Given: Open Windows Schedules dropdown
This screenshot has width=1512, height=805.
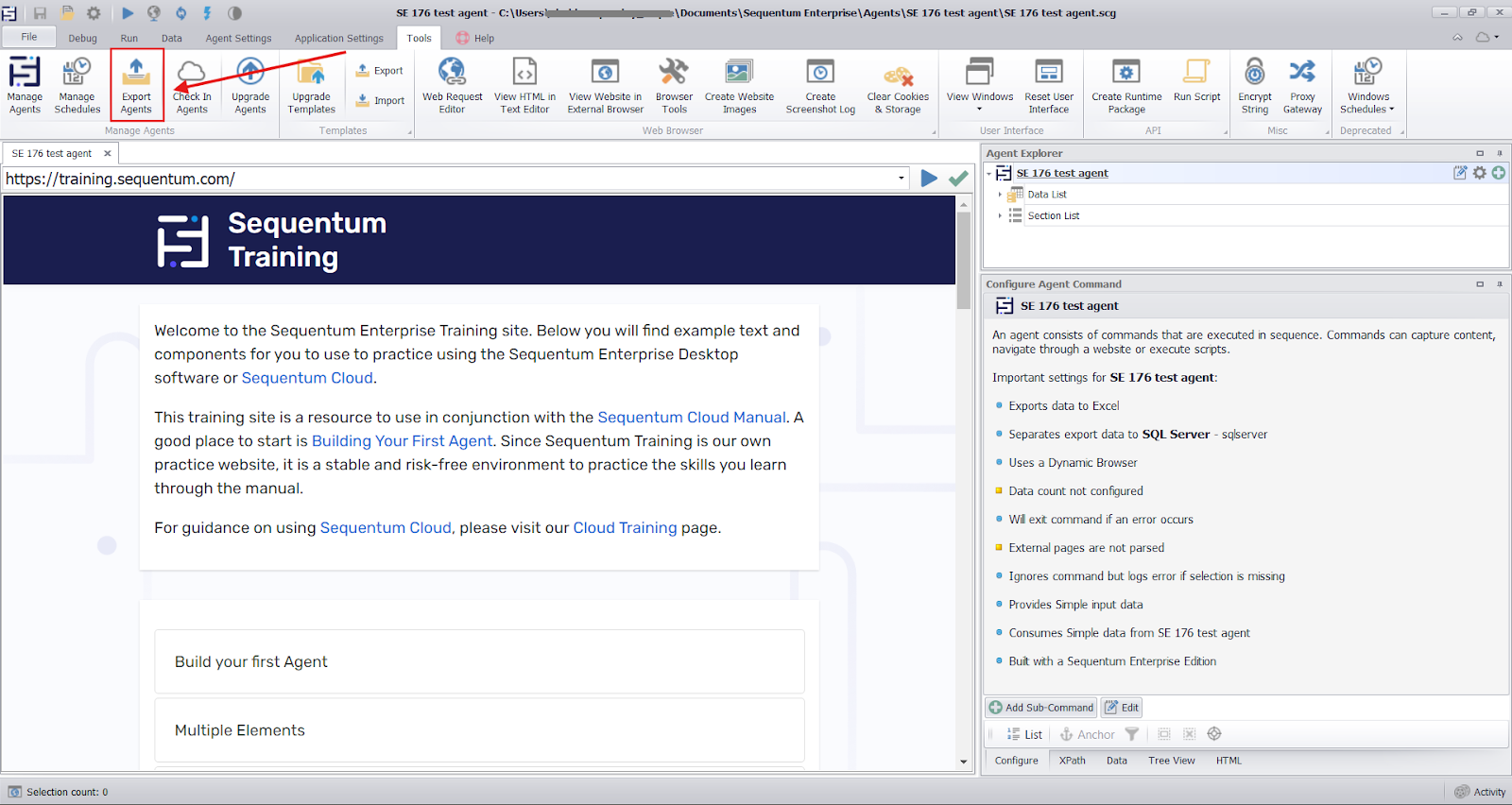Looking at the screenshot, I should (x=1367, y=85).
